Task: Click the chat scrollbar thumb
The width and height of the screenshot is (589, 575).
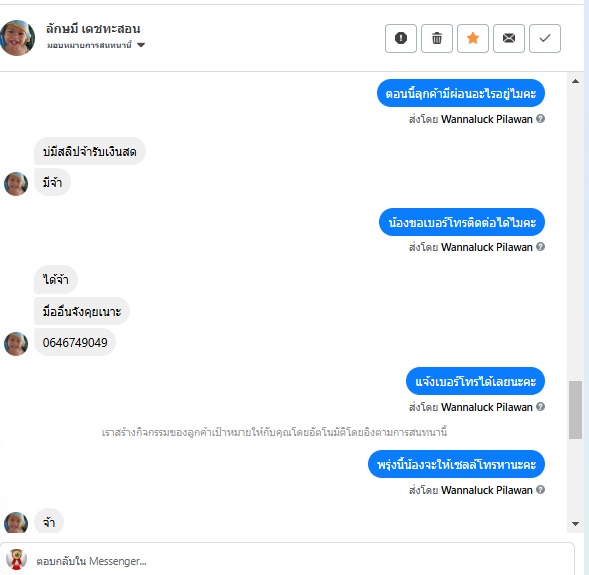Action: tap(575, 410)
